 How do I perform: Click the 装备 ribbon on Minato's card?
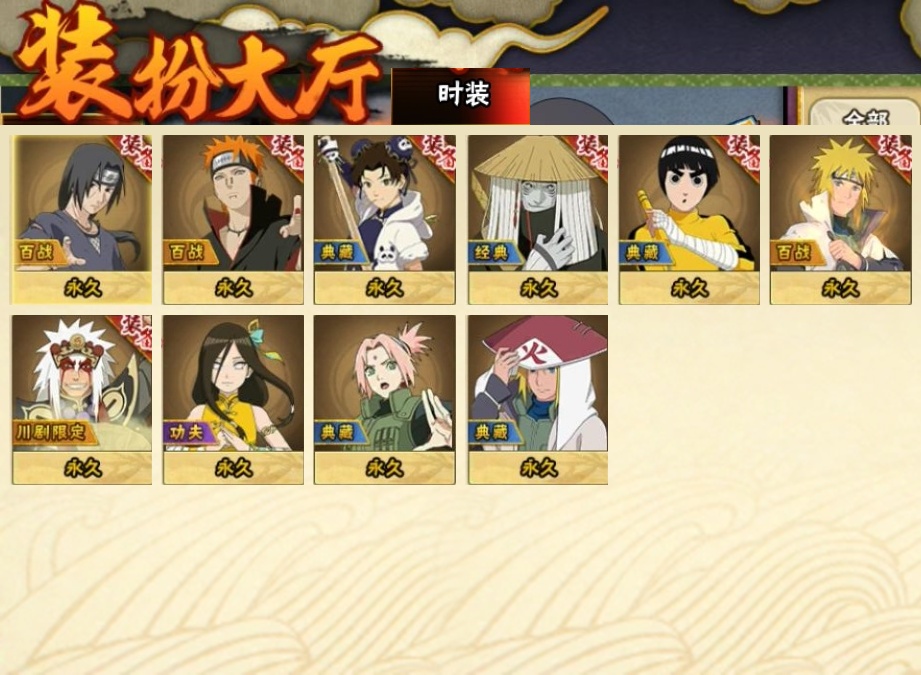click(896, 155)
